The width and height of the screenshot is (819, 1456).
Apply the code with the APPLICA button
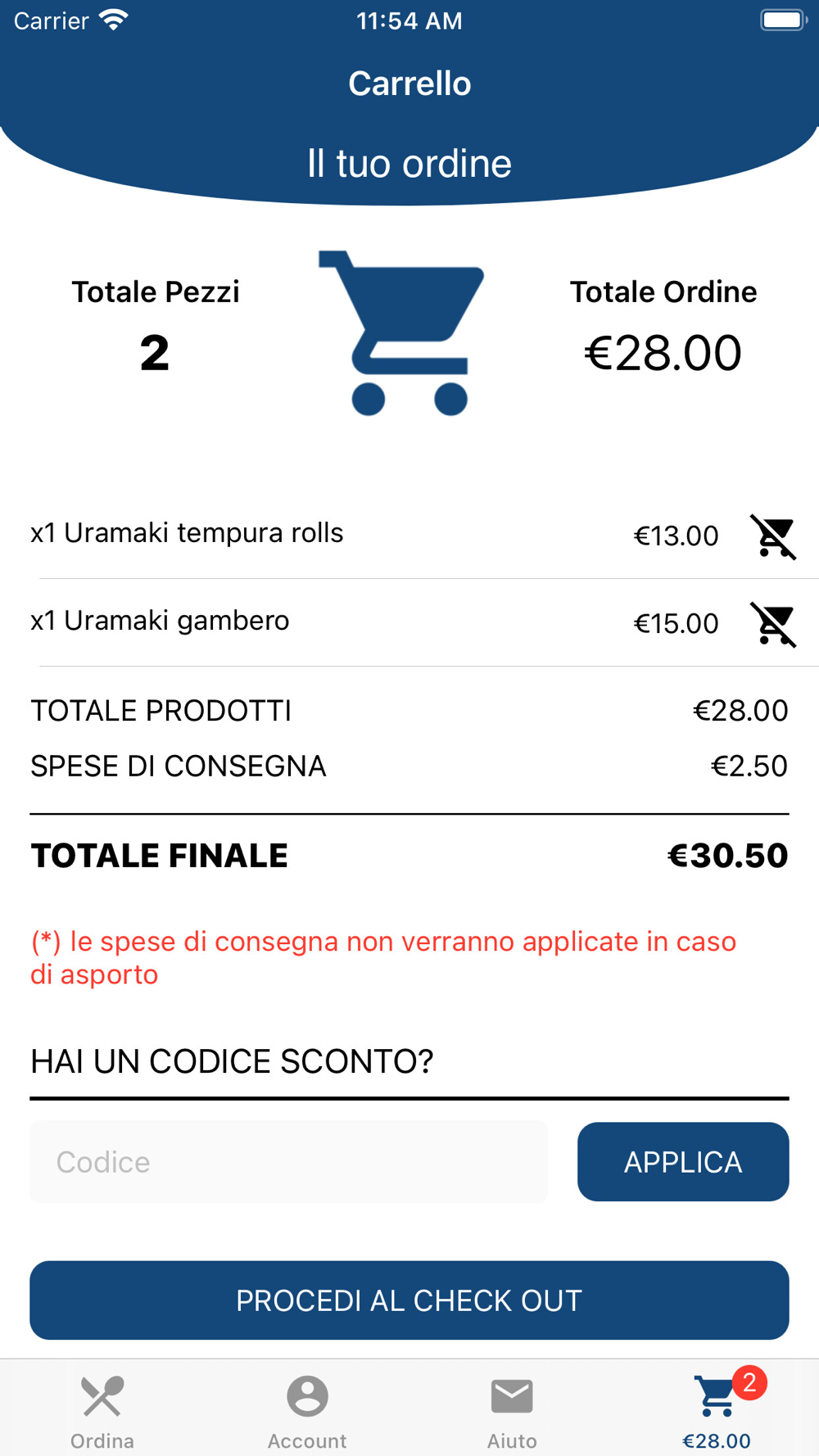tap(683, 1162)
